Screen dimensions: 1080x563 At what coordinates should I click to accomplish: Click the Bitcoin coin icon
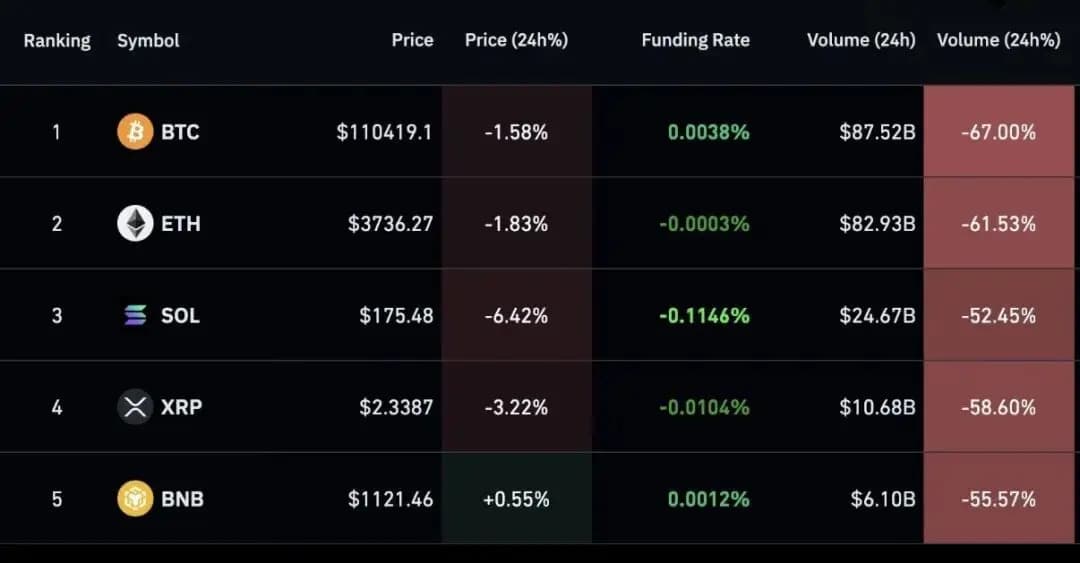coord(135,132)
